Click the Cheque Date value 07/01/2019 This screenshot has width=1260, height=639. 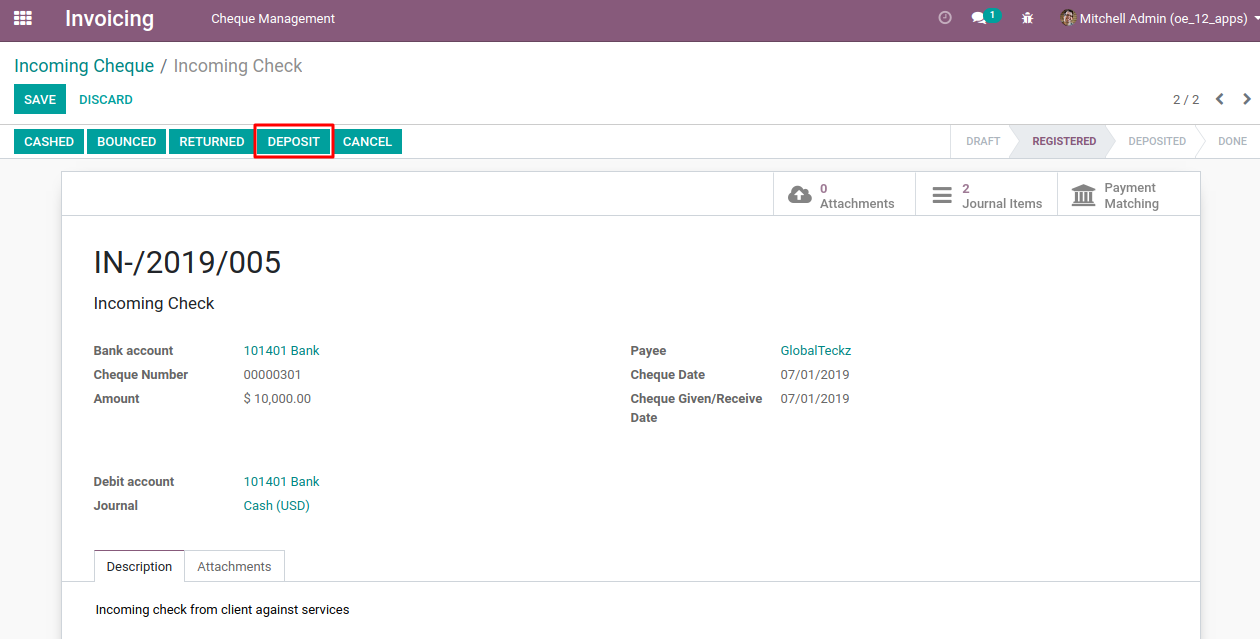point(815,375)
